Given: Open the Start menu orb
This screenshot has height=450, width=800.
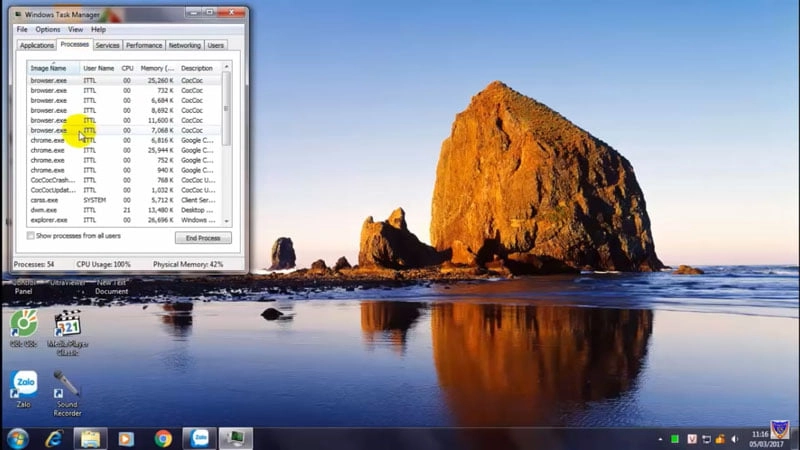Looking at the screenshot, I should 17,439.
